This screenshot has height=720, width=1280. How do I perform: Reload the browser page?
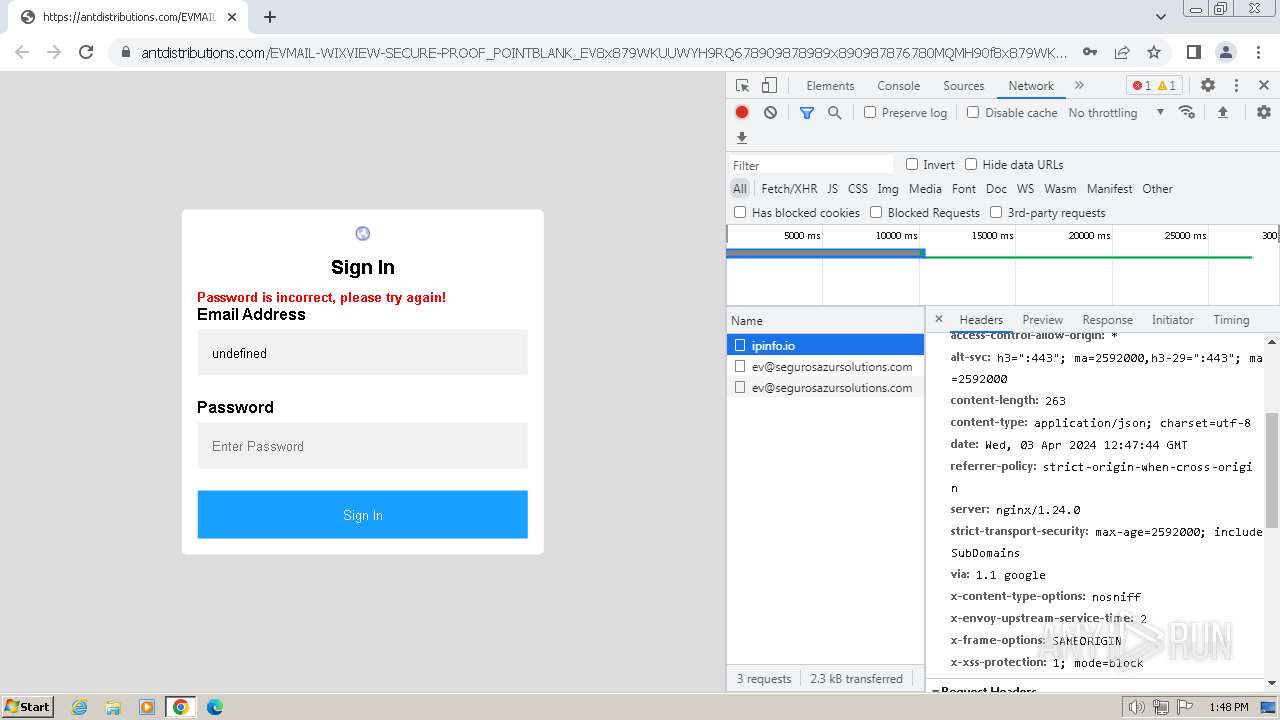point(86,52)
